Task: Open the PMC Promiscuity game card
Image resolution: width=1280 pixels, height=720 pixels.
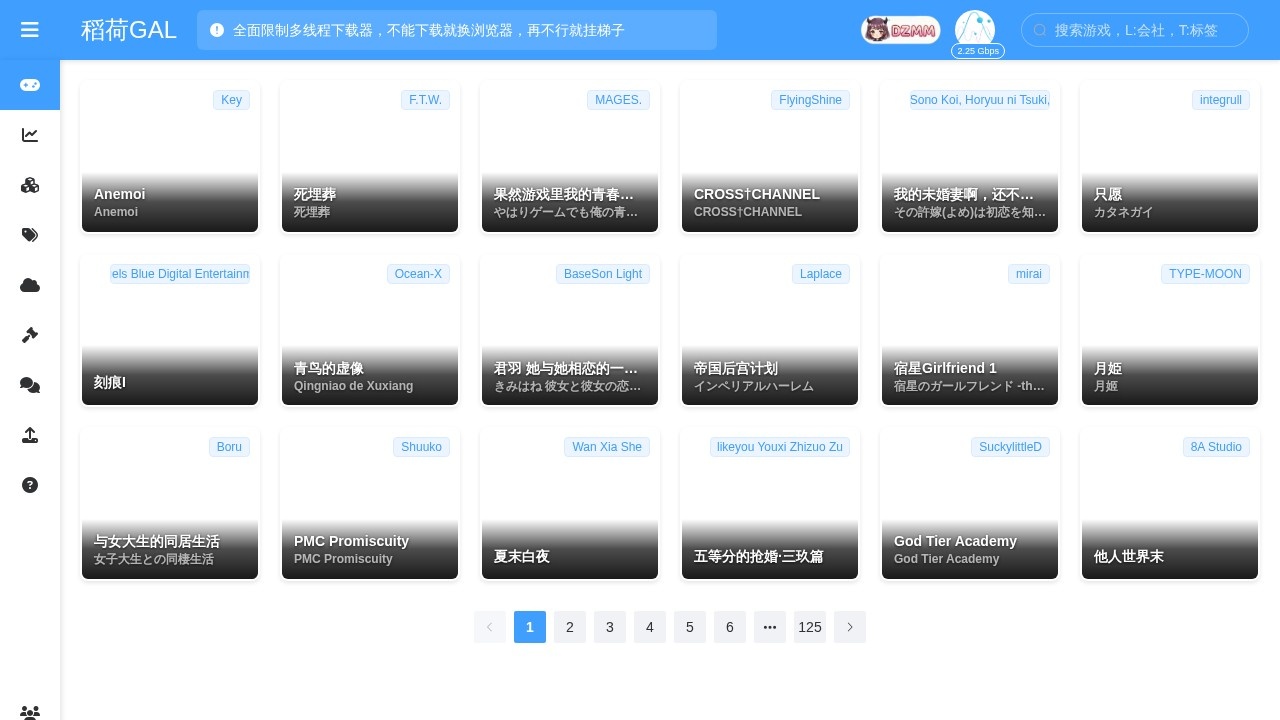Action: pyautogui.click(x=370, y=504)
